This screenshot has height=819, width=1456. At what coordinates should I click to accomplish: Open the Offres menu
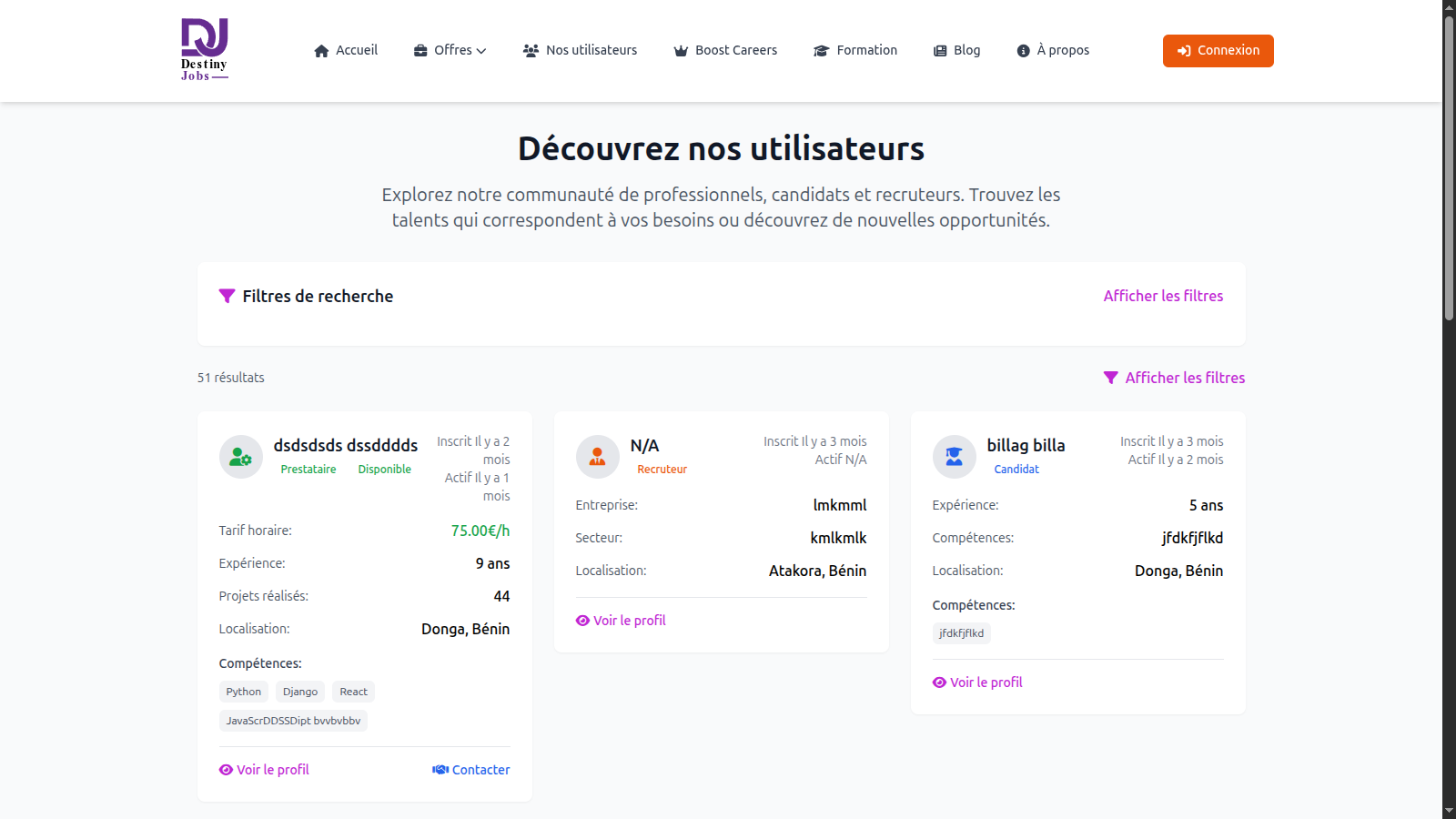(450, 50)
